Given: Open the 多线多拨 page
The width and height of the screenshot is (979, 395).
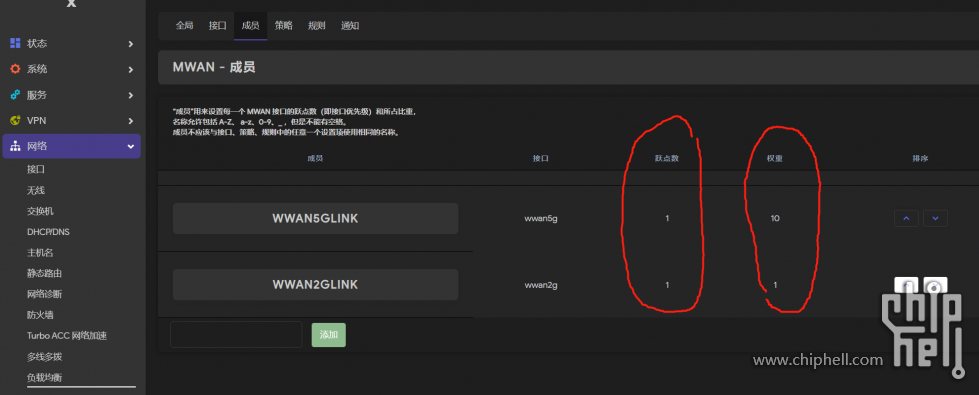Looking at the screenshot, I should click(44, 357).
